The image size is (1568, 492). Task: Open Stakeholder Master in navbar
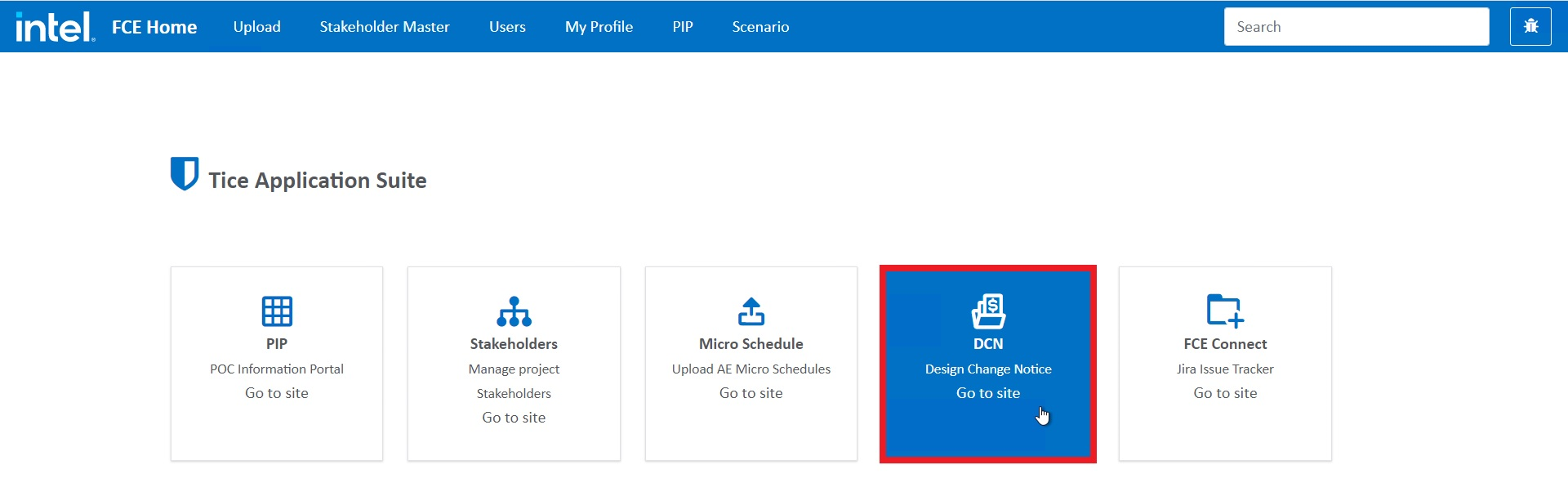pos(385,27)
